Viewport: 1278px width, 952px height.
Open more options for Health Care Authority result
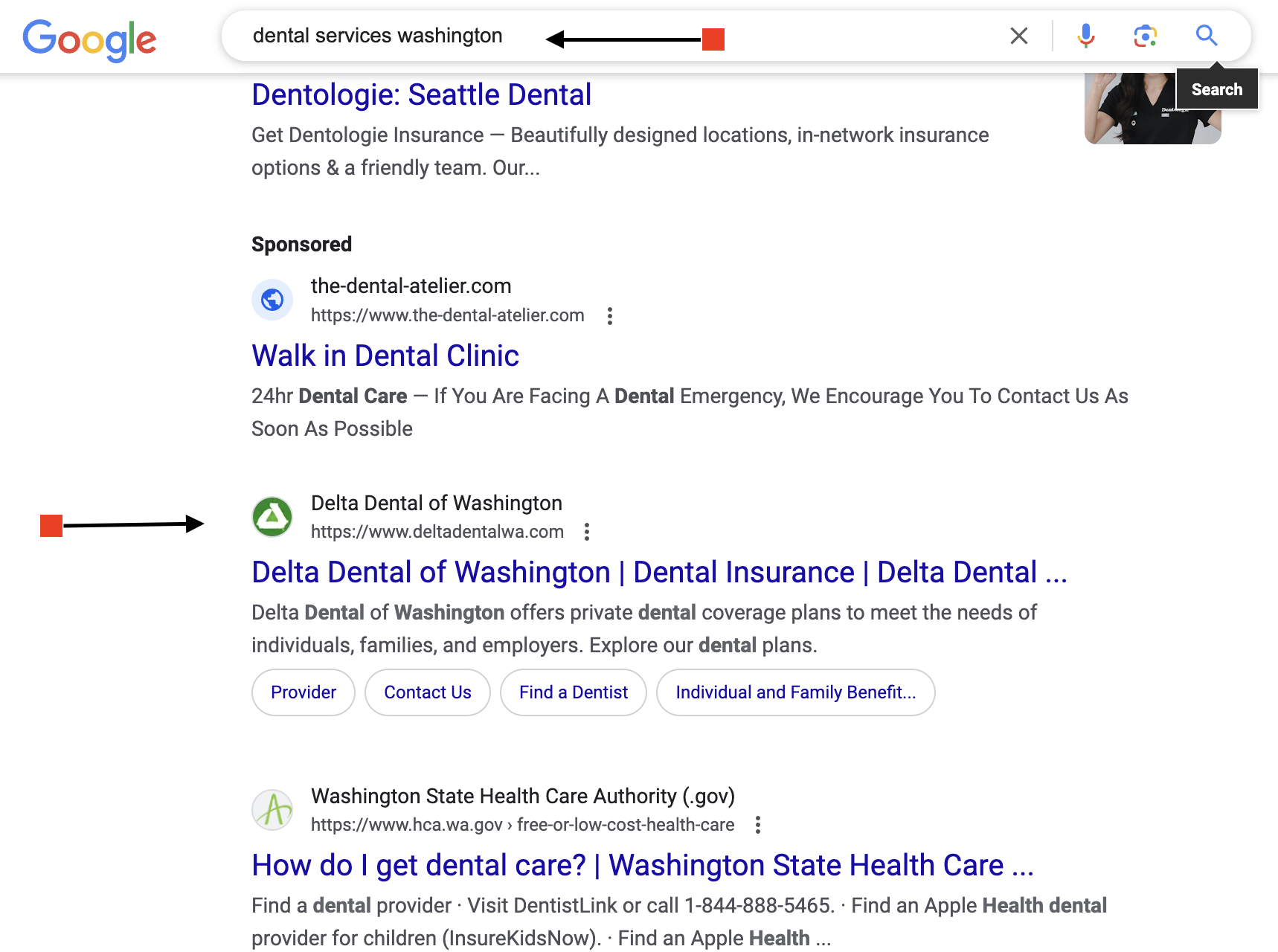tap(758, 825)
